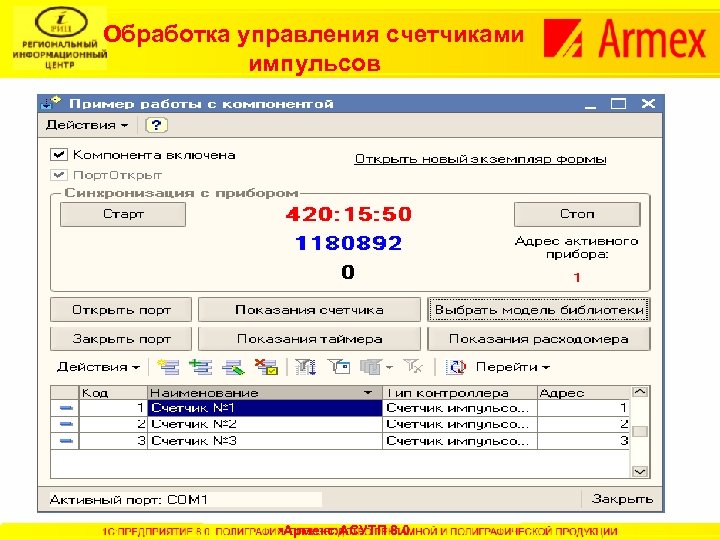Open the list toolbar Действия menu
The image size is (720, 540).
coord(98,367)
